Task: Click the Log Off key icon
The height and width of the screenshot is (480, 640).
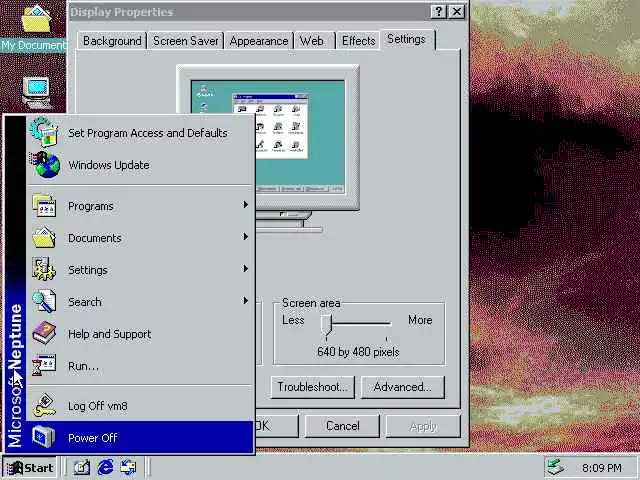Action: 44,405
